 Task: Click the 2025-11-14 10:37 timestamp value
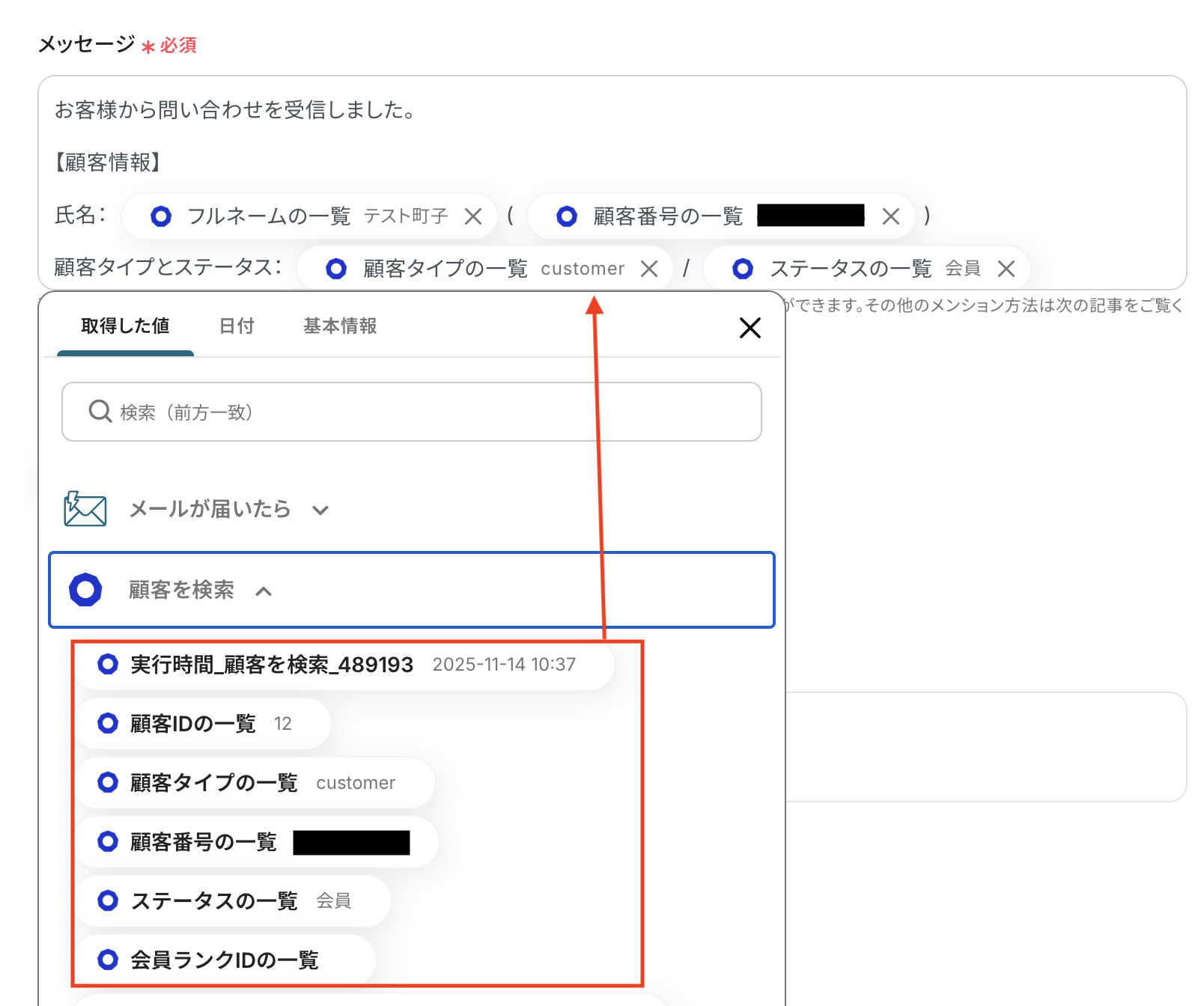click(505, 665)
